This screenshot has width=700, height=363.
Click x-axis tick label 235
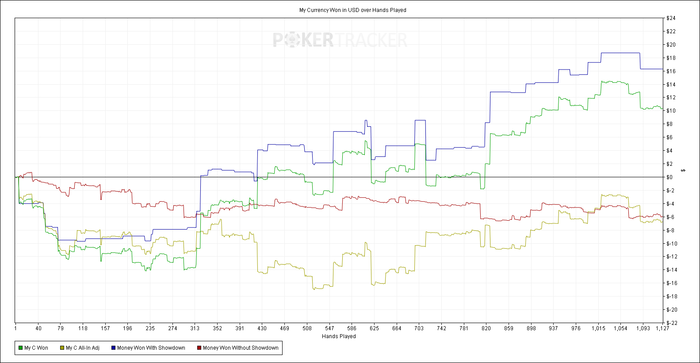150,329
